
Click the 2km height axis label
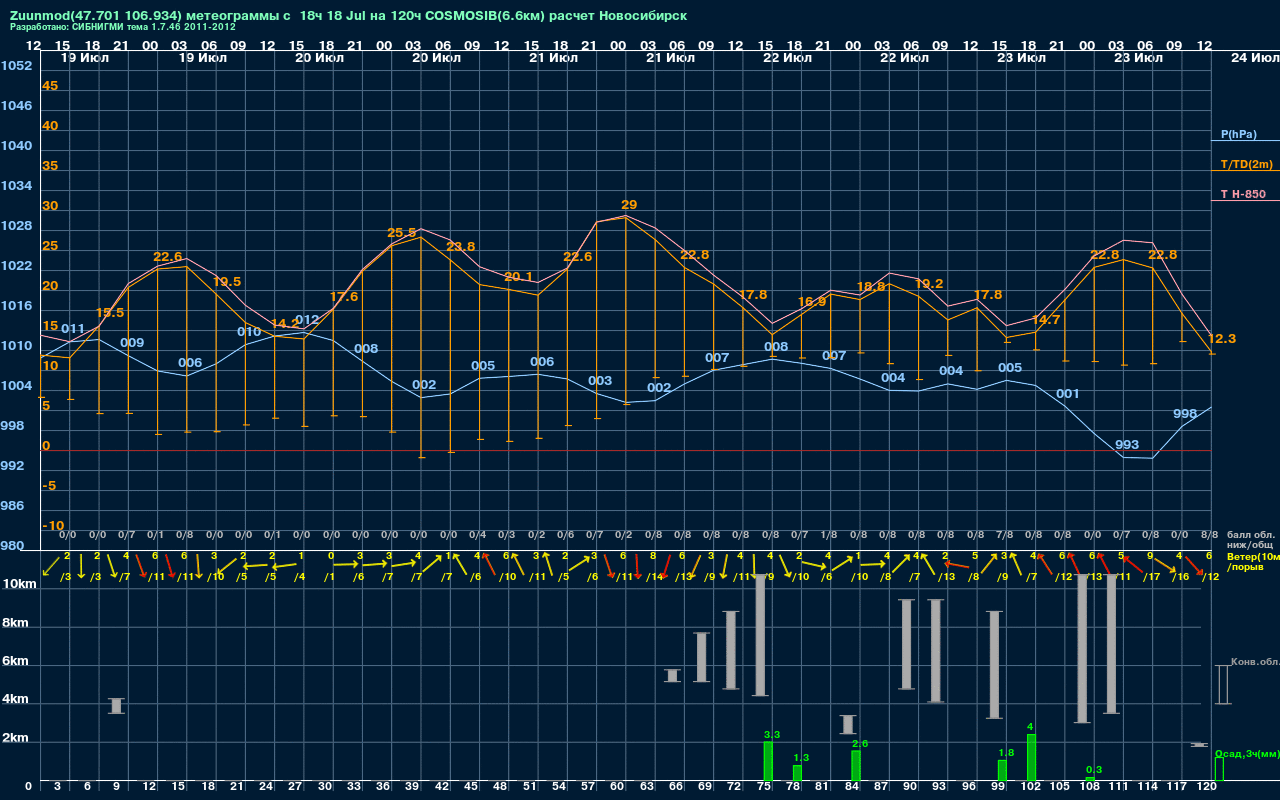coord(13,740)
